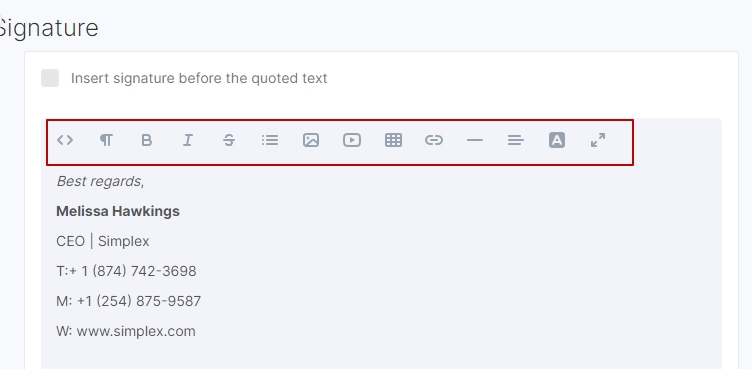The width and height of the screenshot is (752, 369).
Task: Click the 'Insert signature before the quoted text' label
Action: coord(199,78)
